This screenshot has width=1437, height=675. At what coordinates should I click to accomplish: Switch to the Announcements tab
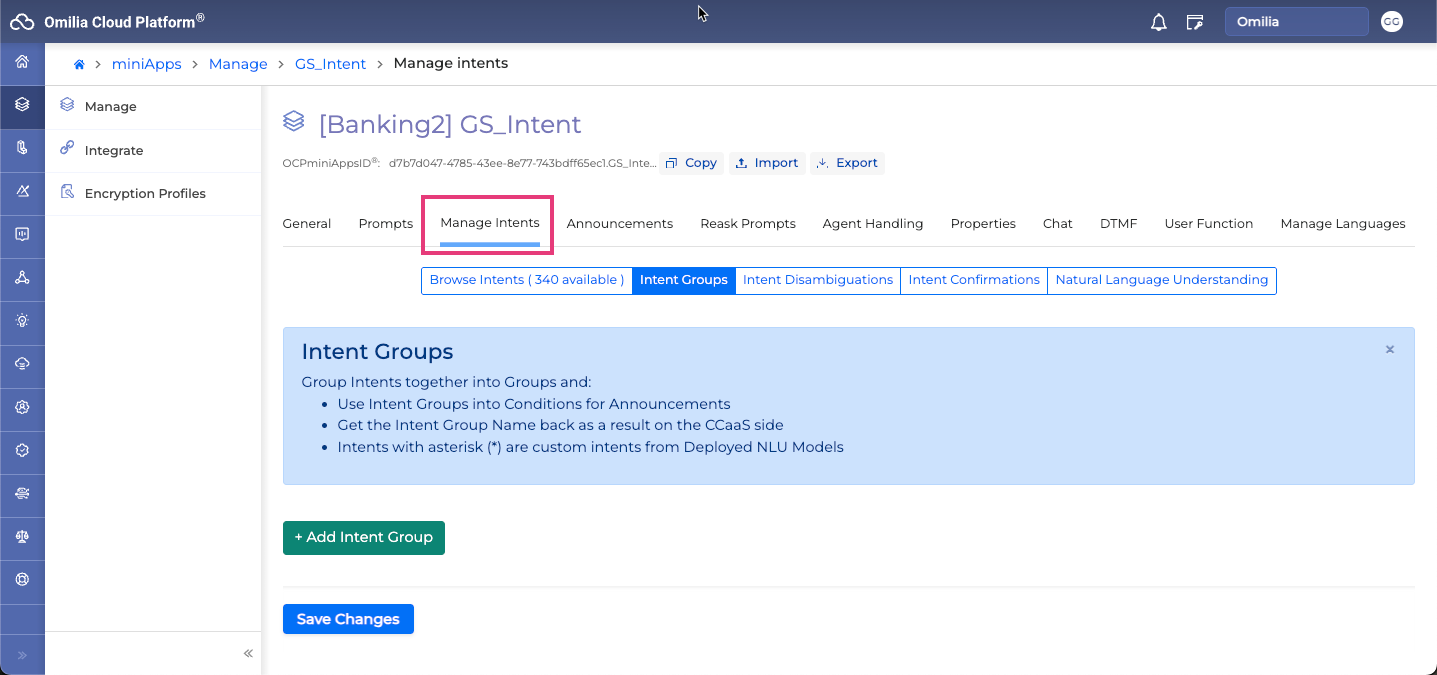click(619, 224)
